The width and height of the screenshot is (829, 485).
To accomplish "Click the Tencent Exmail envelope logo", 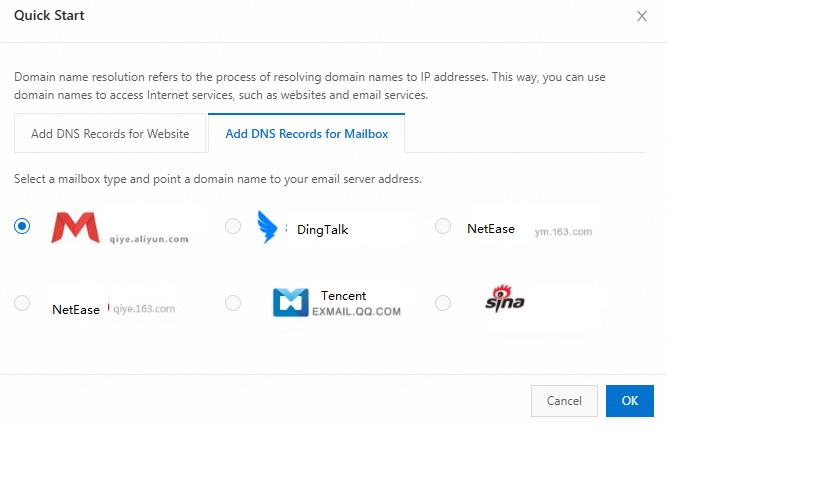I will point(290,302).
